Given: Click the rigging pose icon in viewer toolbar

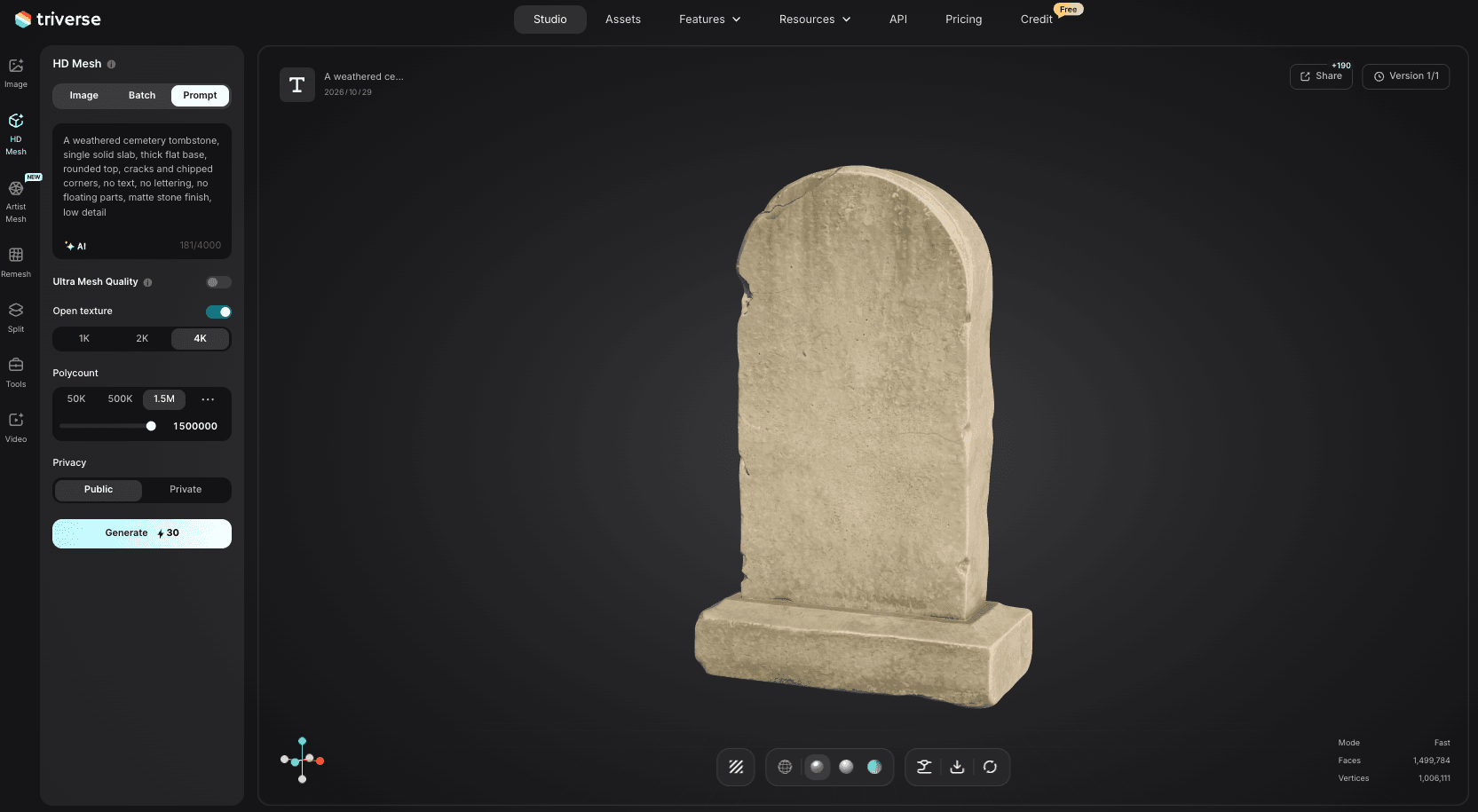Looking at the screenshot, I should [924, 767].
